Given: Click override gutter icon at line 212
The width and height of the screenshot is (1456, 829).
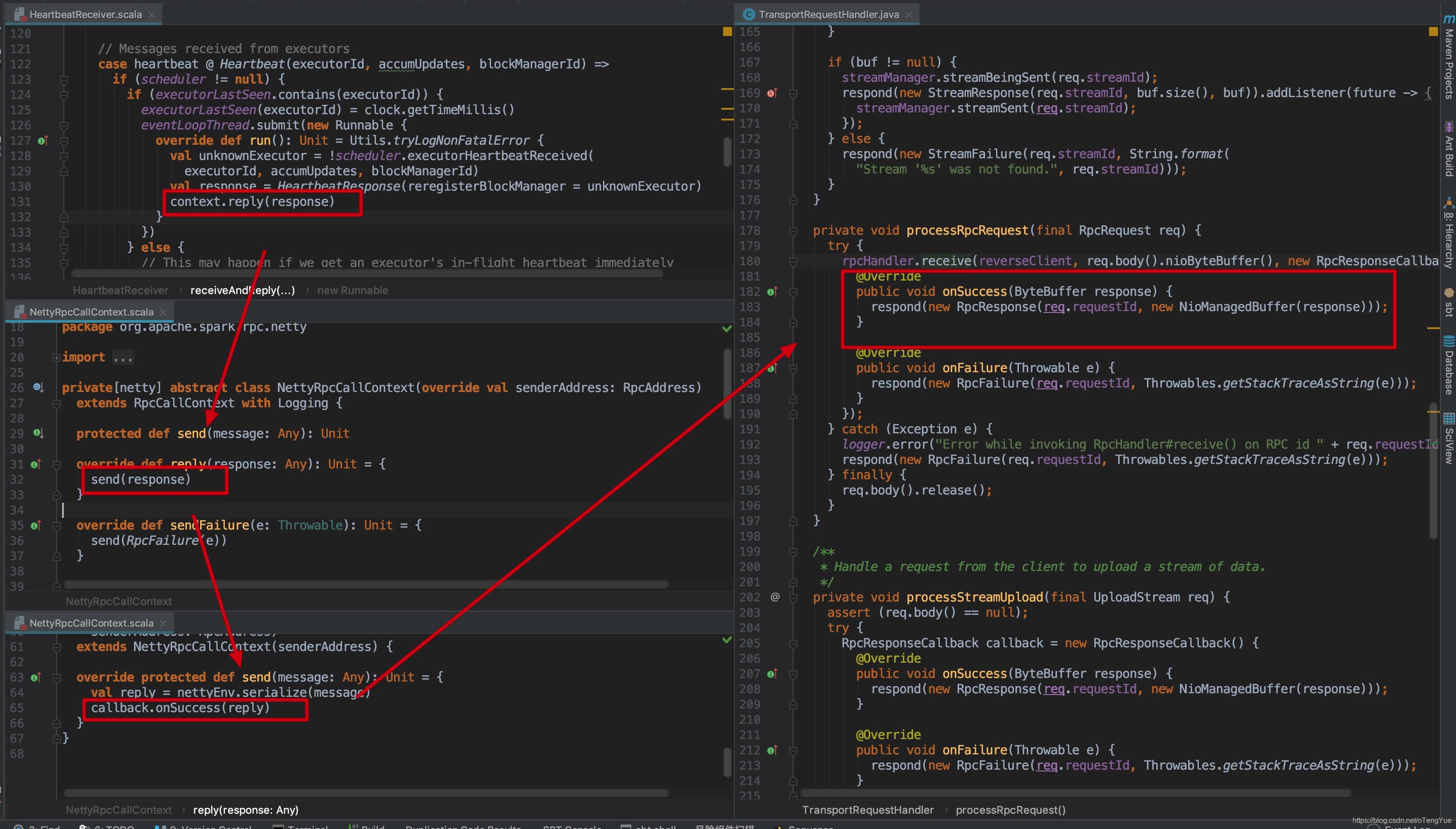Looking at the screenshot, I should [x=772, y=750].
